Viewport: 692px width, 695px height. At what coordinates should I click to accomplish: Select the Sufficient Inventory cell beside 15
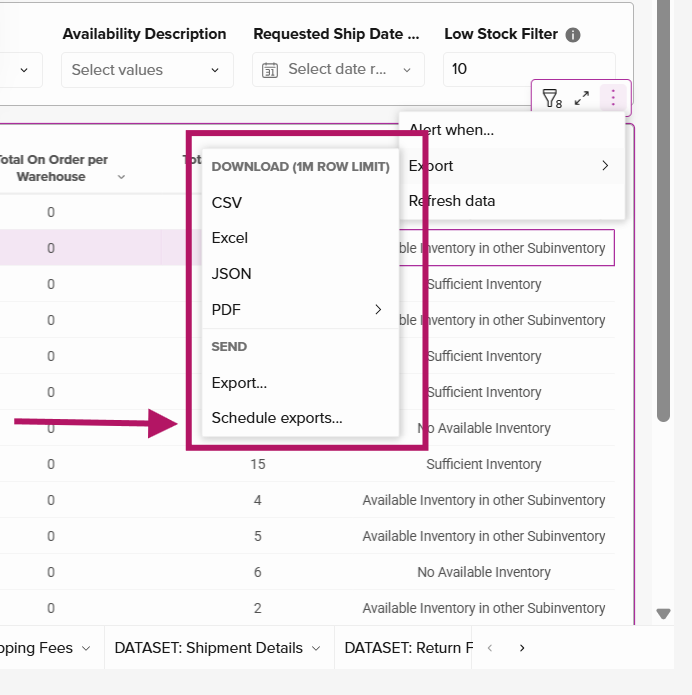tap(484, 464)
